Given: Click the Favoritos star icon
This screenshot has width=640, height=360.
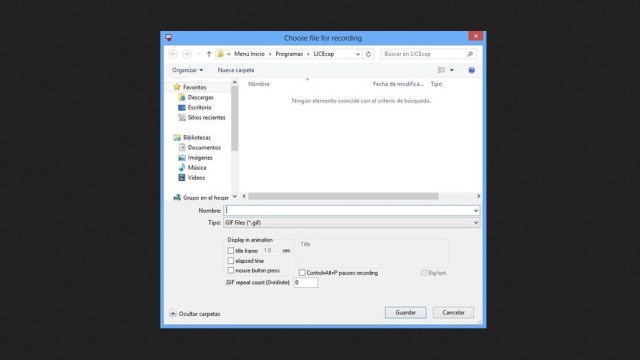Looking at the screenshot, I should [x=177, y=87].
